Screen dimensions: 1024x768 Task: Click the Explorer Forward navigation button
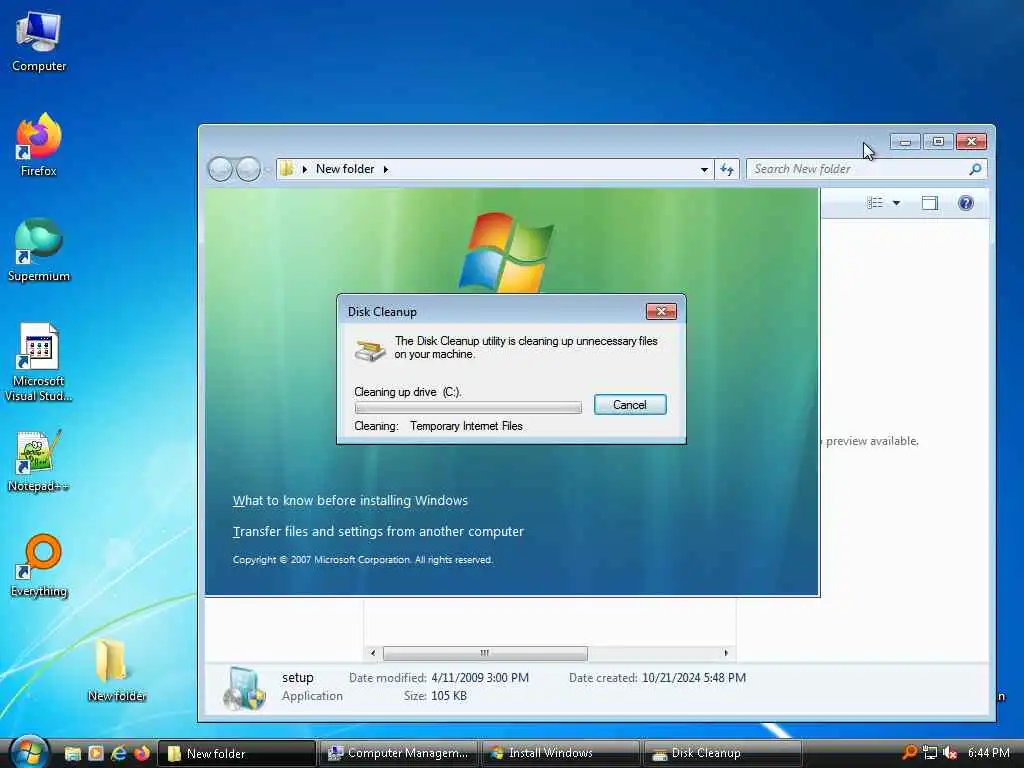click(x=248, y=169)
